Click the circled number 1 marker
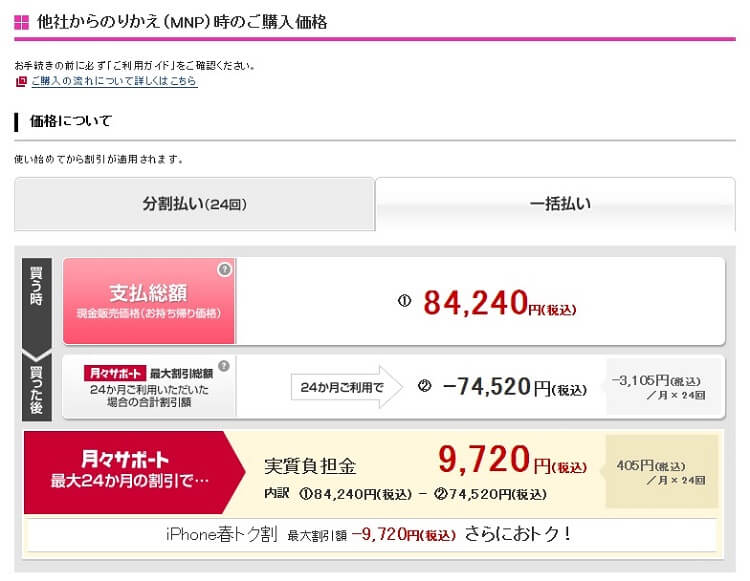 tap(404, 301)
